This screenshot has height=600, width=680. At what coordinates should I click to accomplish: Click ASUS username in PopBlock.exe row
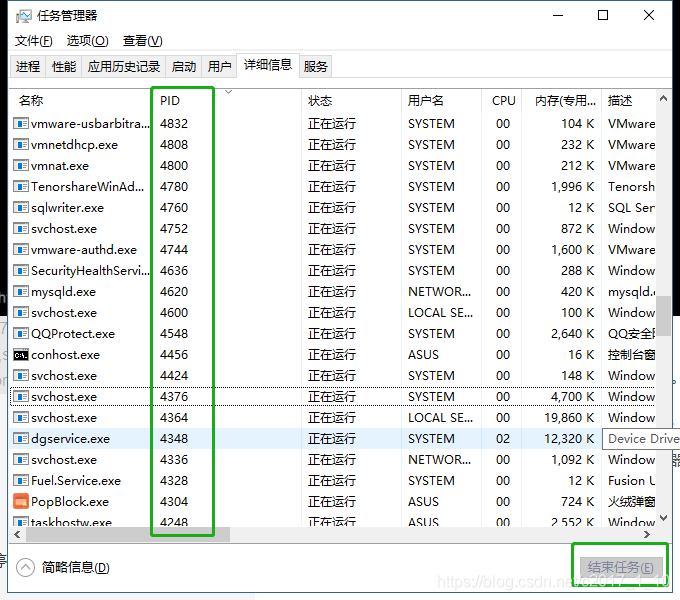pos(423,502)
